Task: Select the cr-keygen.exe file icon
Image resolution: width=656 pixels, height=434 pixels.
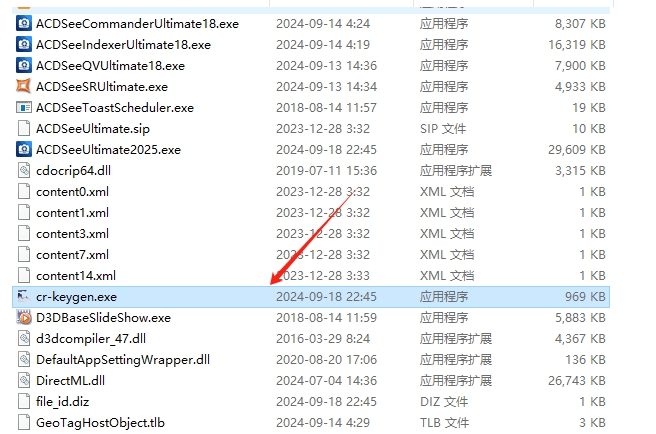Action: [x=24, y=297]
